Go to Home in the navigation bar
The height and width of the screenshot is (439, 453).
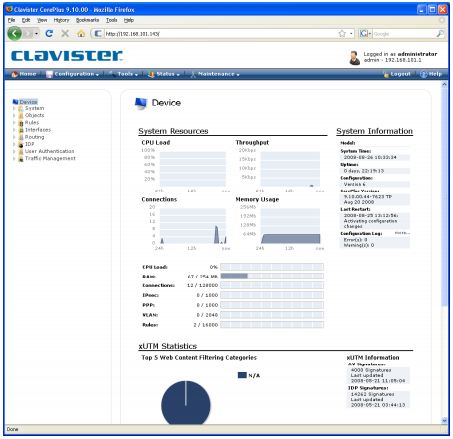(x=24, y=74)
